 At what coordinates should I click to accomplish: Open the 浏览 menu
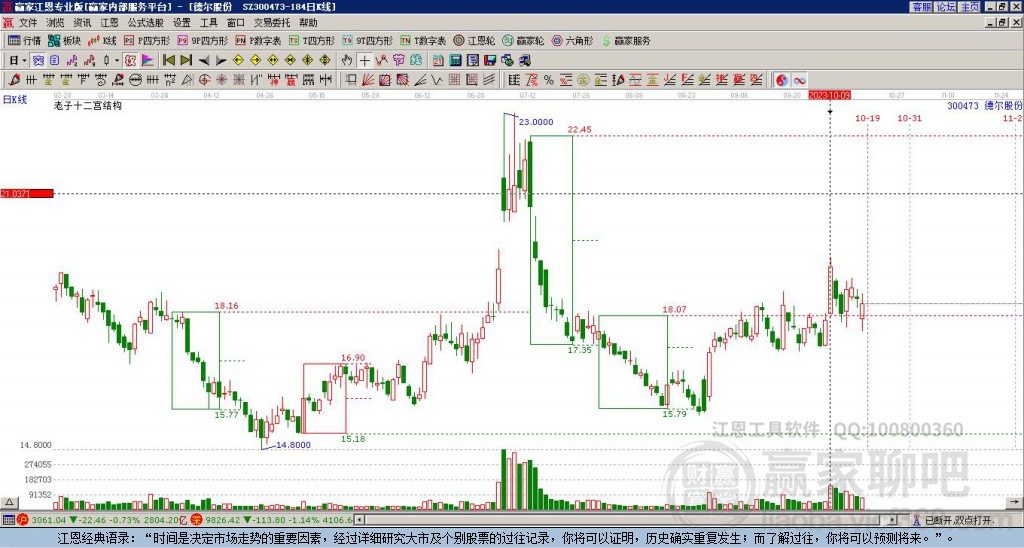[x=55, y=23]
